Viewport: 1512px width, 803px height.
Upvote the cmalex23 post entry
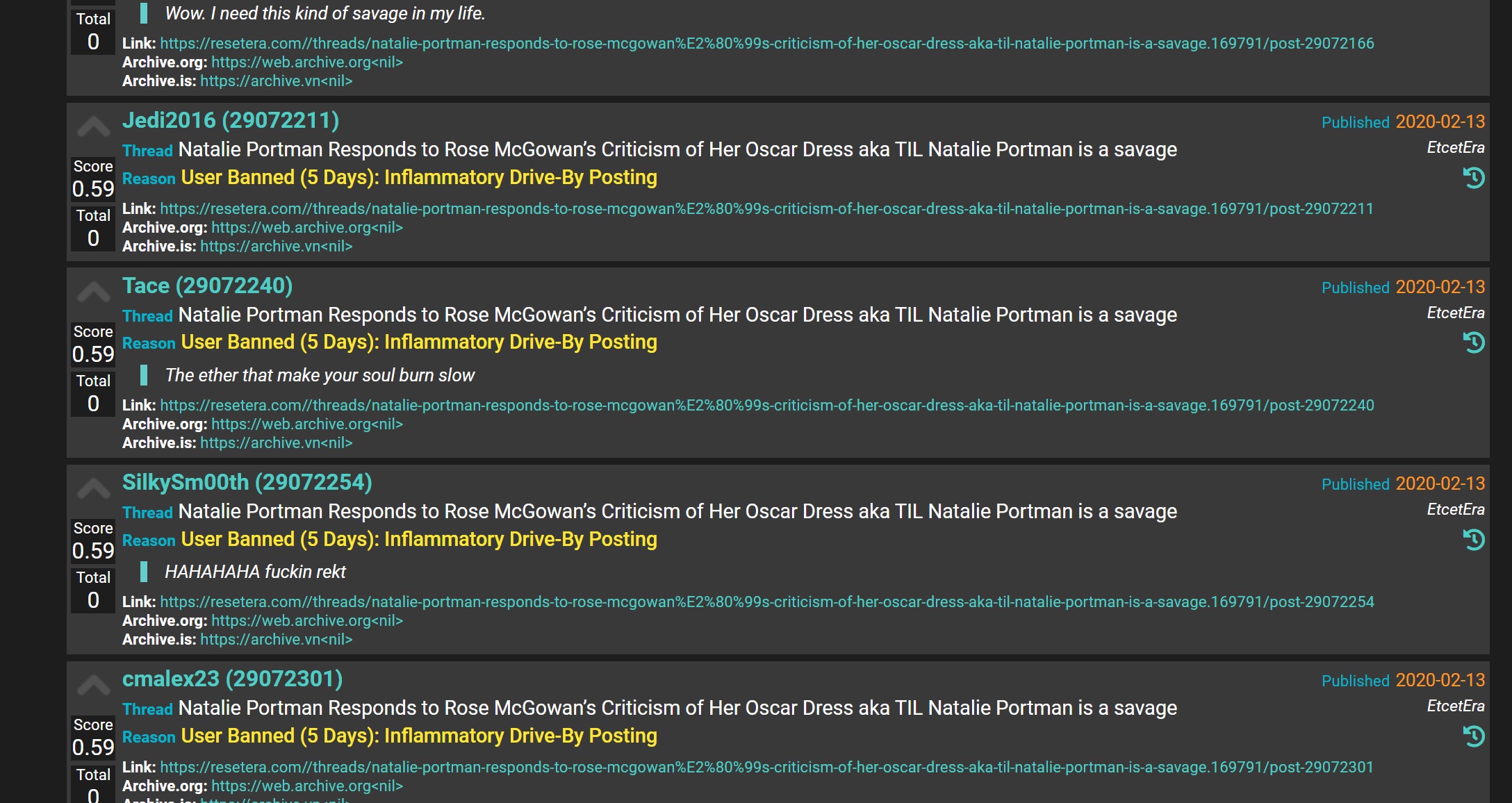(93, 686)
